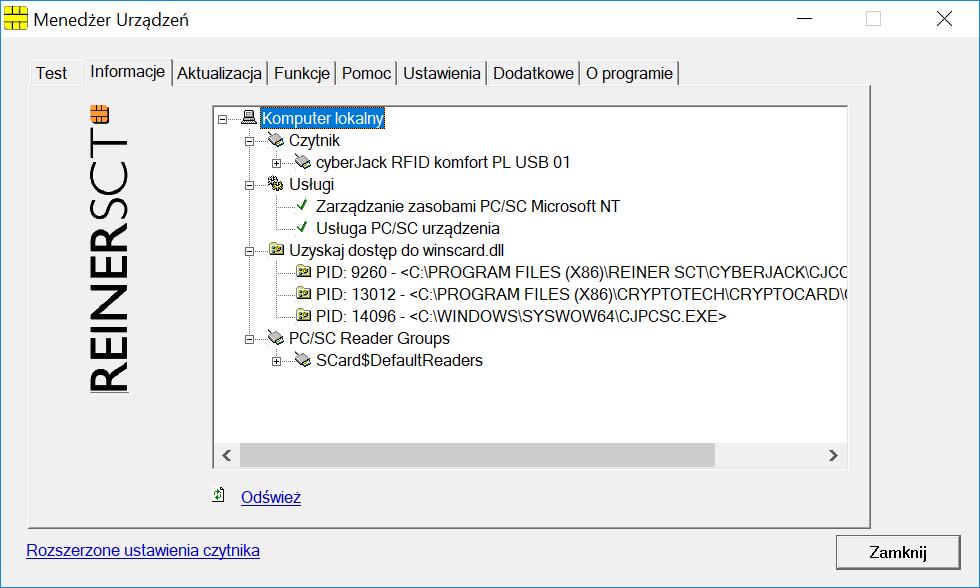
Task: Select the PID: 13012 CRYPTOTECH row text
Action: click(x=581, y=294)
